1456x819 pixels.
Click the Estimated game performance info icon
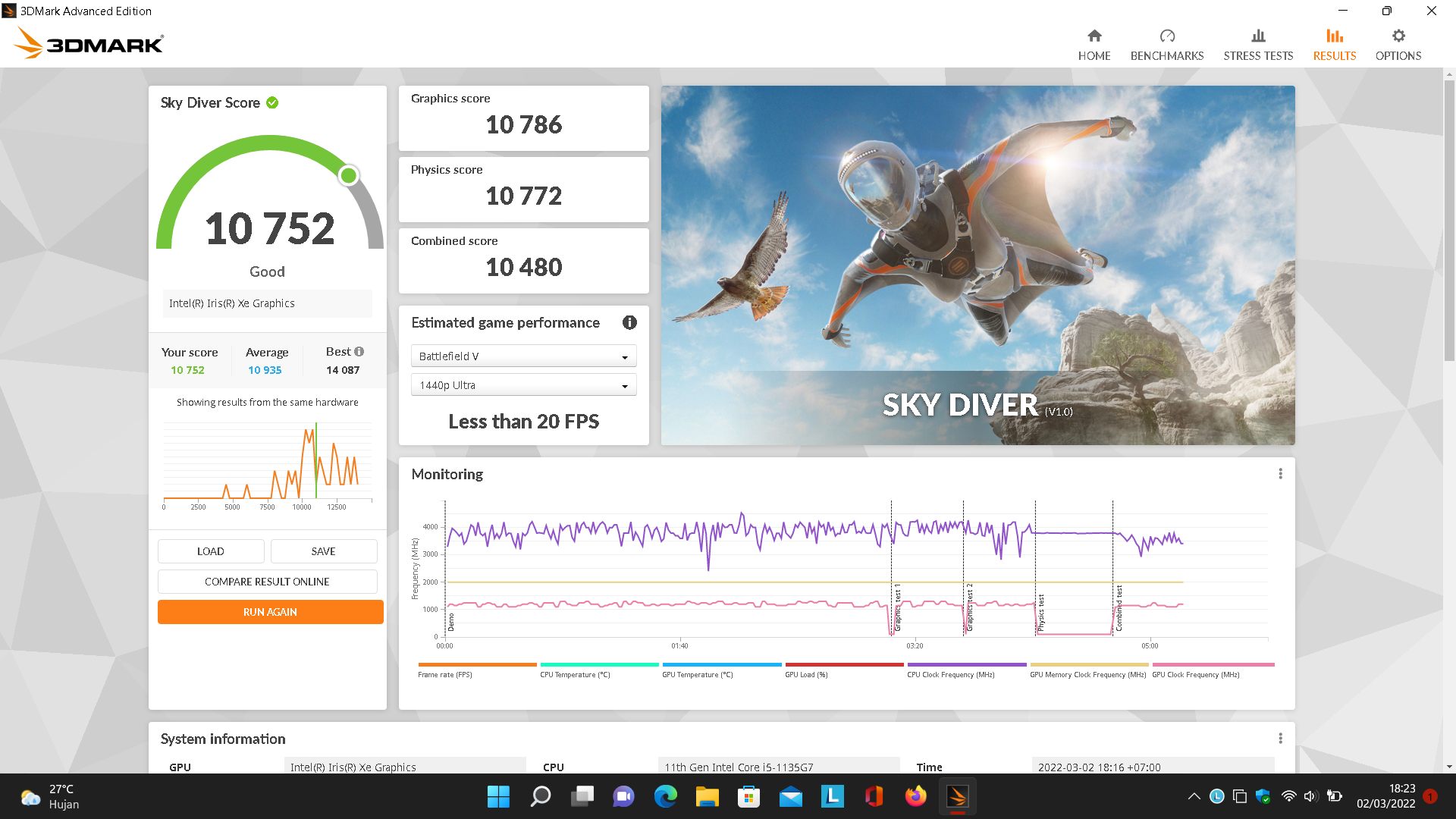tap(629, 322)
